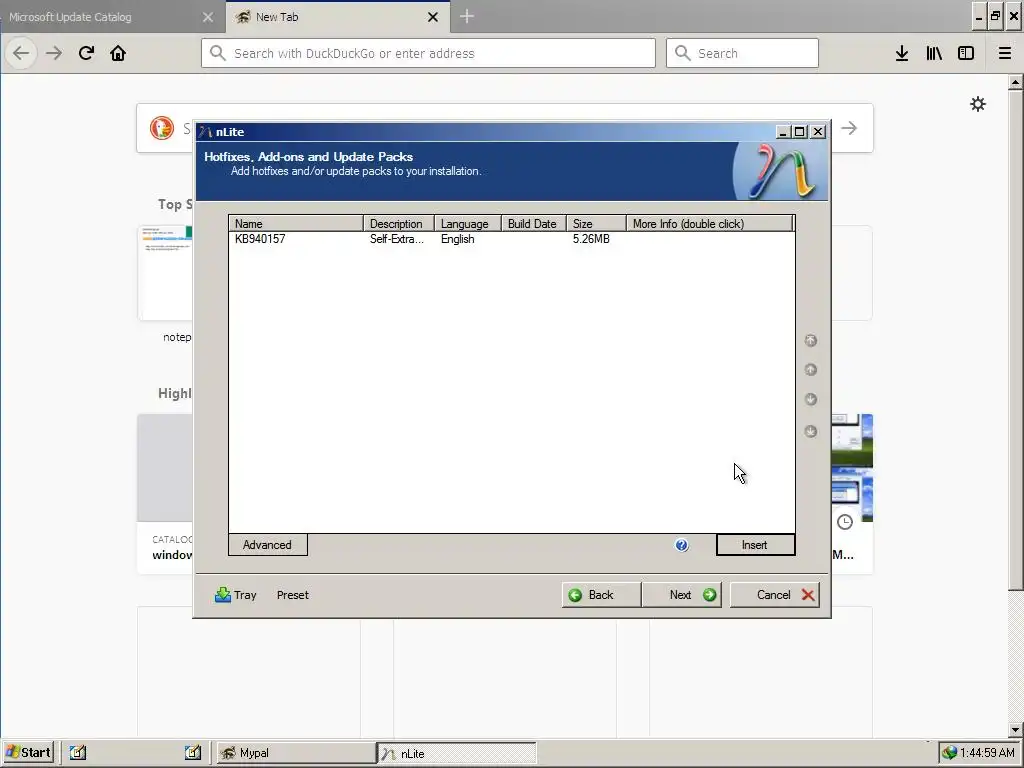
Task: Go back in browser history
Action: [x=21, y=53]
